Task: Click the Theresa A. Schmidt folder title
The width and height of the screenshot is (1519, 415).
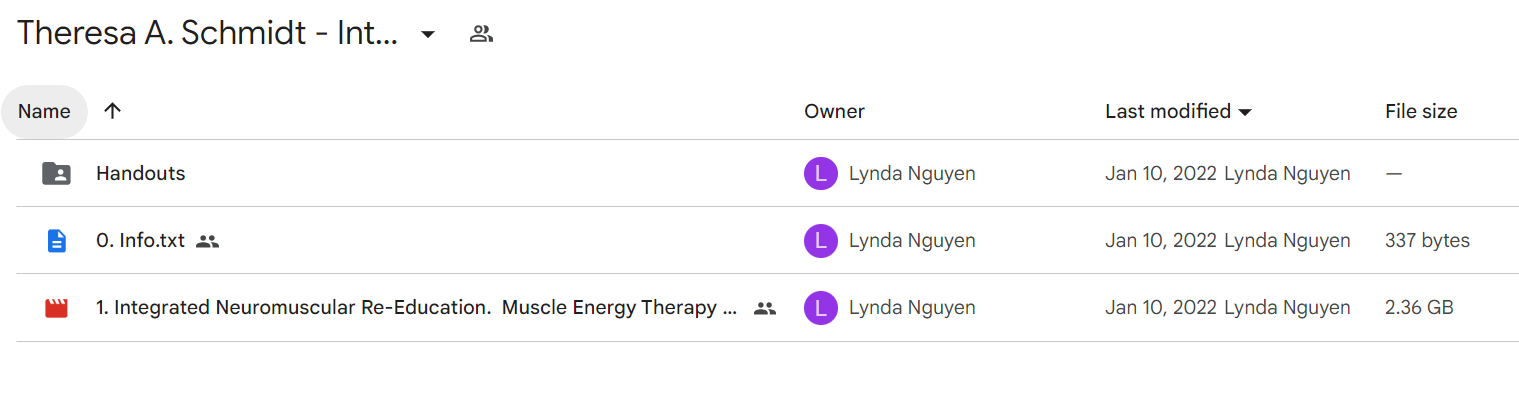Action: 208,34
